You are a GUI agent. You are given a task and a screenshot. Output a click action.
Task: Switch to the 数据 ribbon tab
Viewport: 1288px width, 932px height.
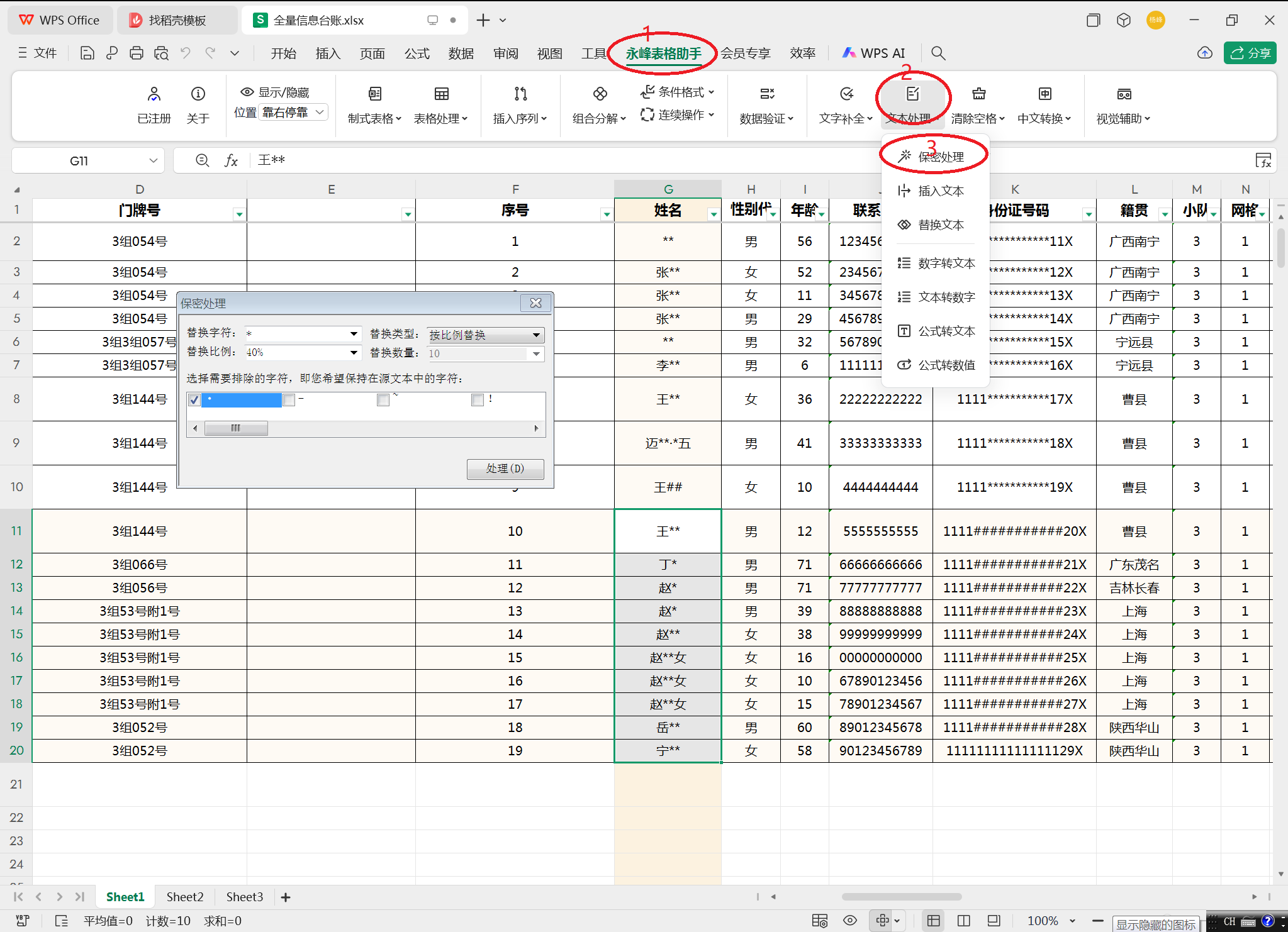point(461,53)
